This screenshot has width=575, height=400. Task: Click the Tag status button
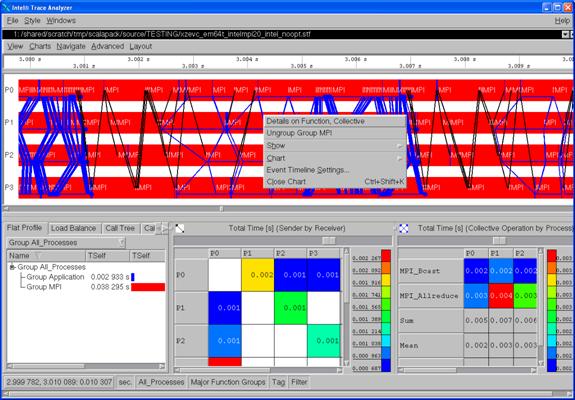tap(278, 382)
